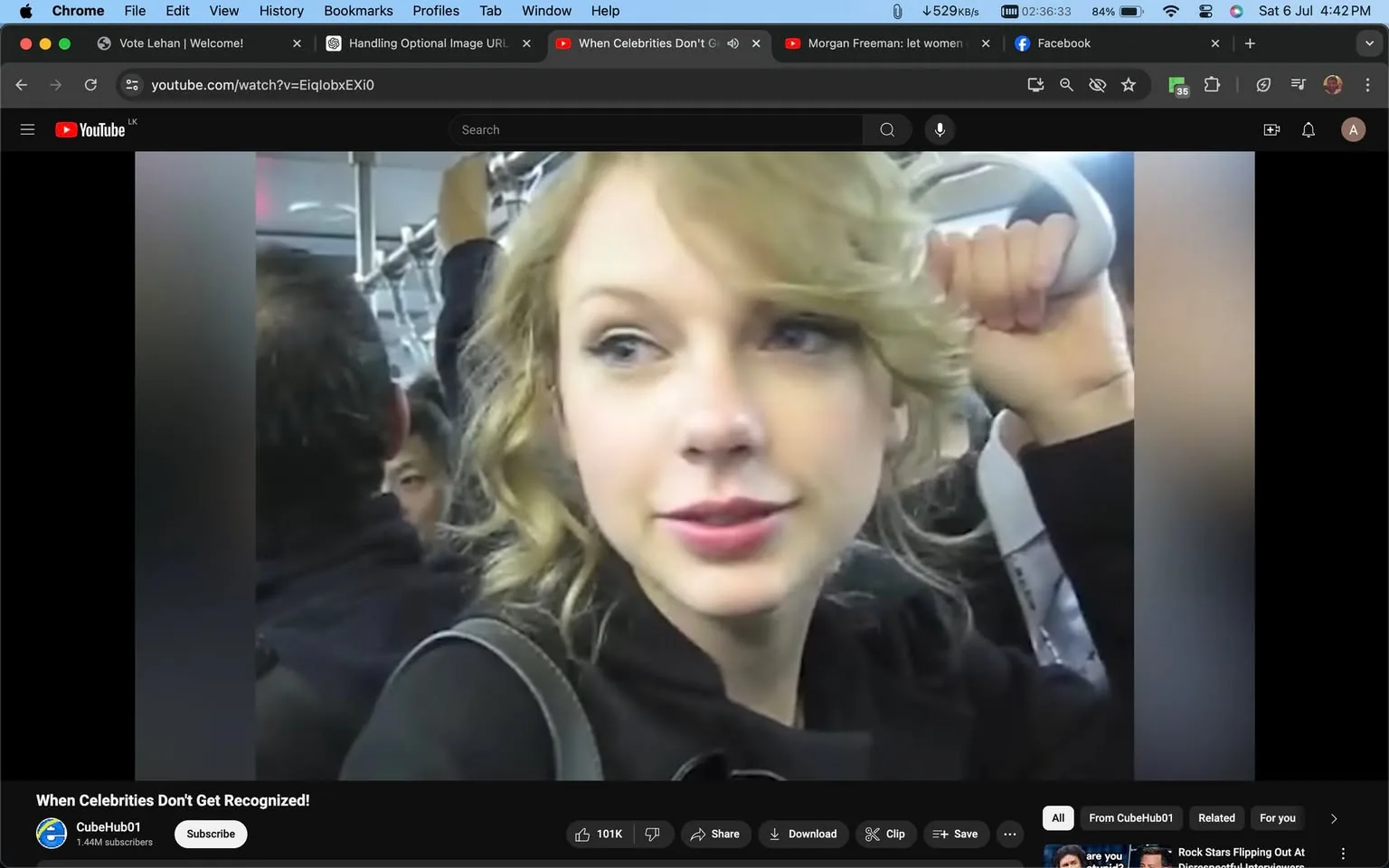
Task: Open Chrome extensions puzzle icon
Action: coord(1212,84)
